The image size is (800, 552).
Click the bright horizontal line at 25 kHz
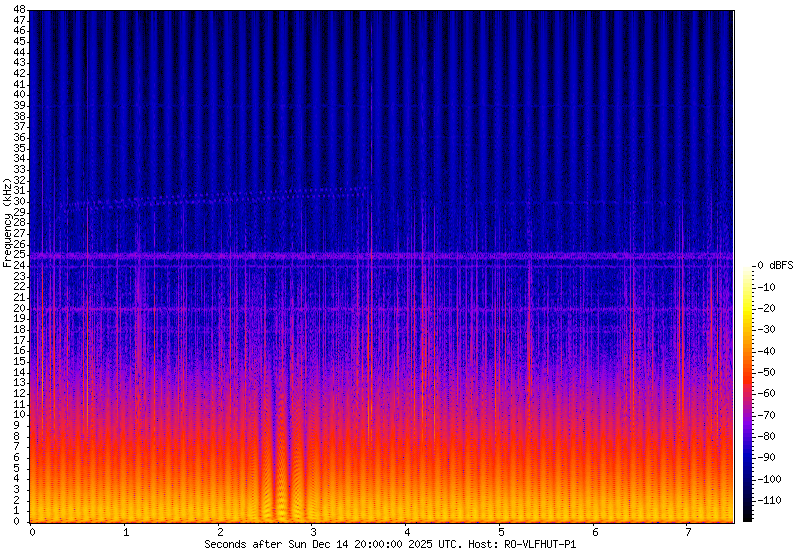point(400,256)
